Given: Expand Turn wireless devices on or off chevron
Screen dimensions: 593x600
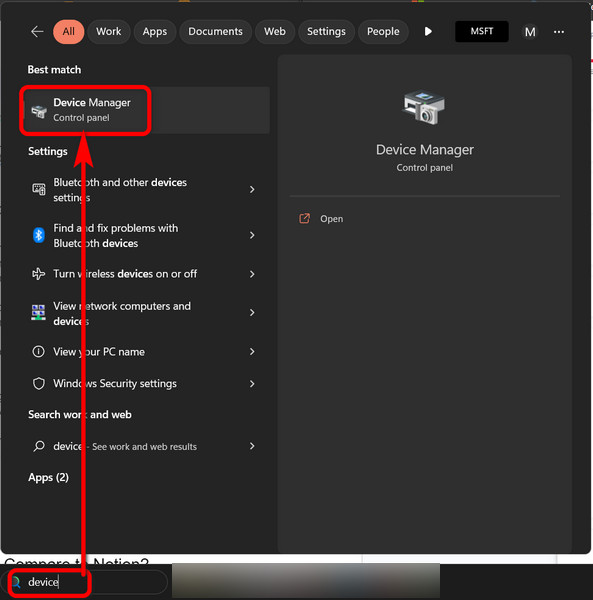Looking at the screenshot, I should pos(252,274).
